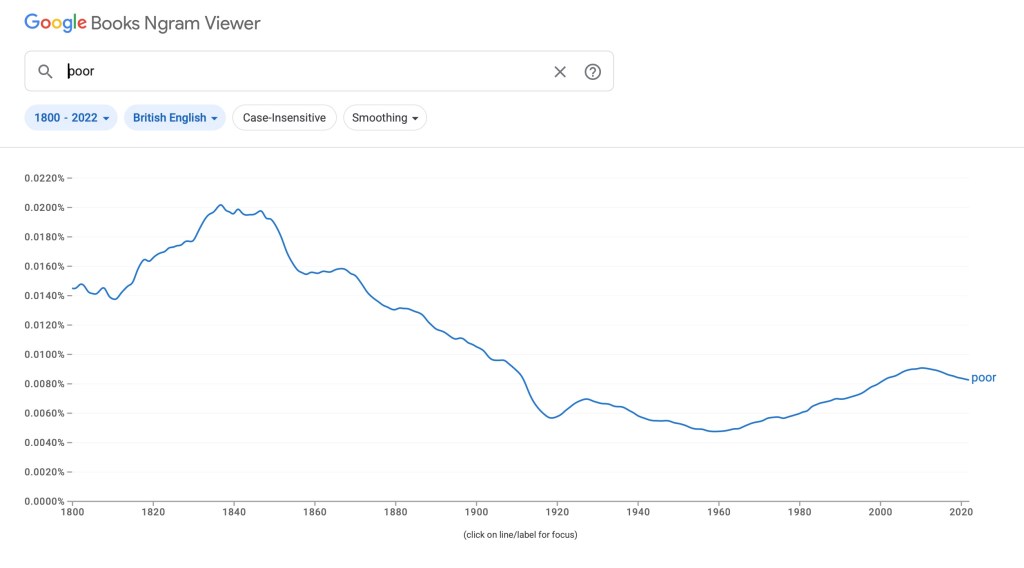Click the blue 'poor' trend line peak near 1840

coord(221,205)
